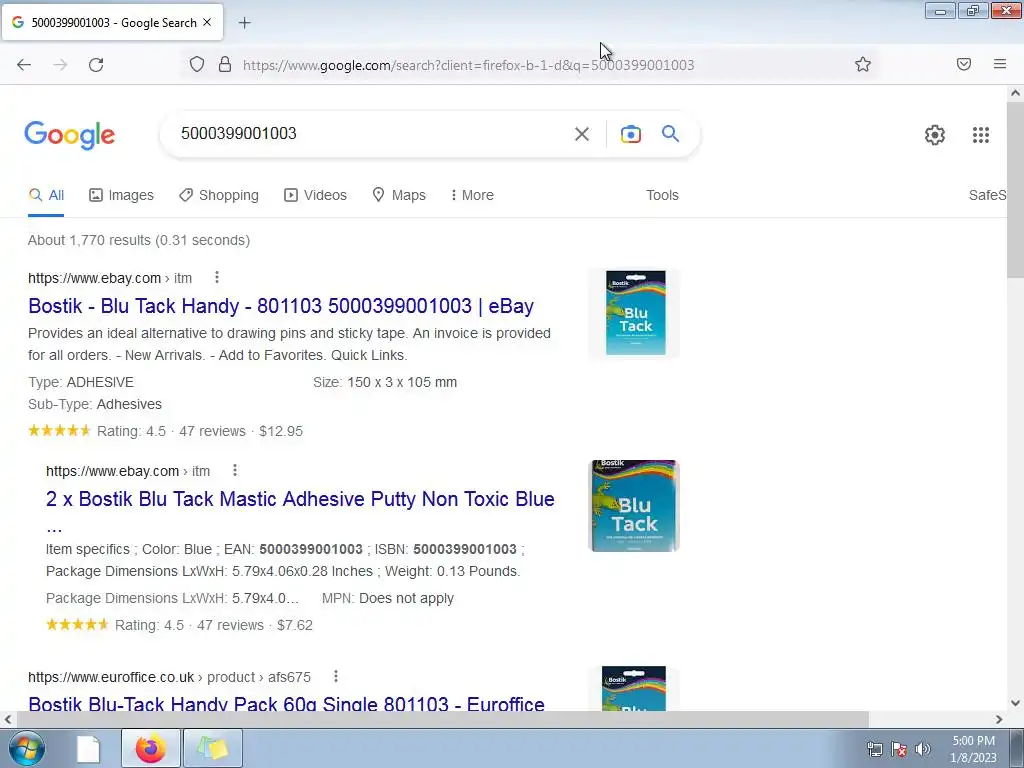The height and width of the screenshot is (768, 1024).
Task: Open a new tab with the plus button
Action: point(244,23)
